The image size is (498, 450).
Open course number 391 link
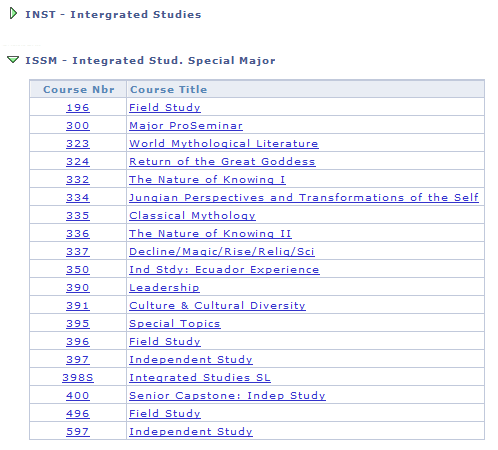tap(78, 306)
